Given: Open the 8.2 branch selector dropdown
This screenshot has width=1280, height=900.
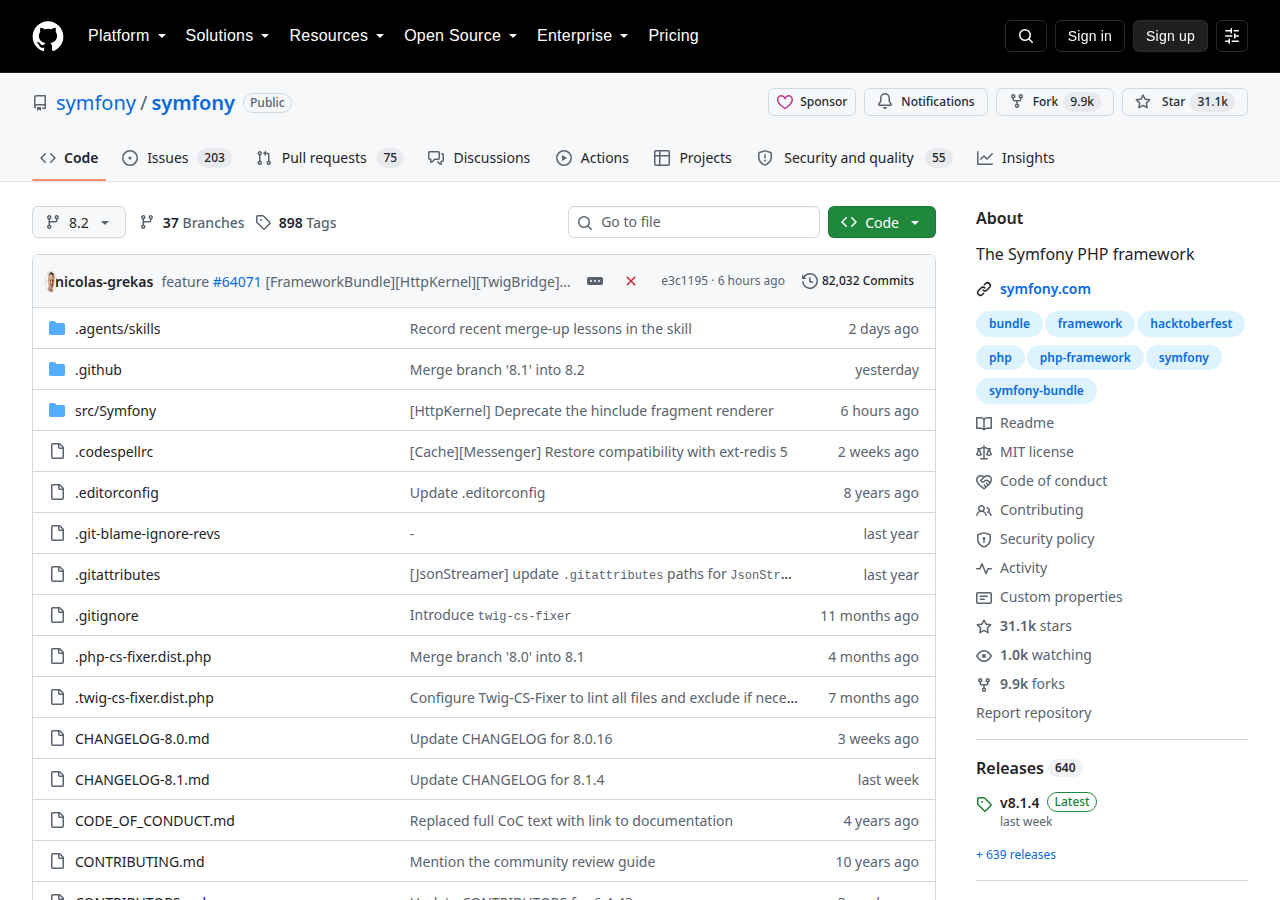Looking at the screenshot, I should [x=79, y=222].
